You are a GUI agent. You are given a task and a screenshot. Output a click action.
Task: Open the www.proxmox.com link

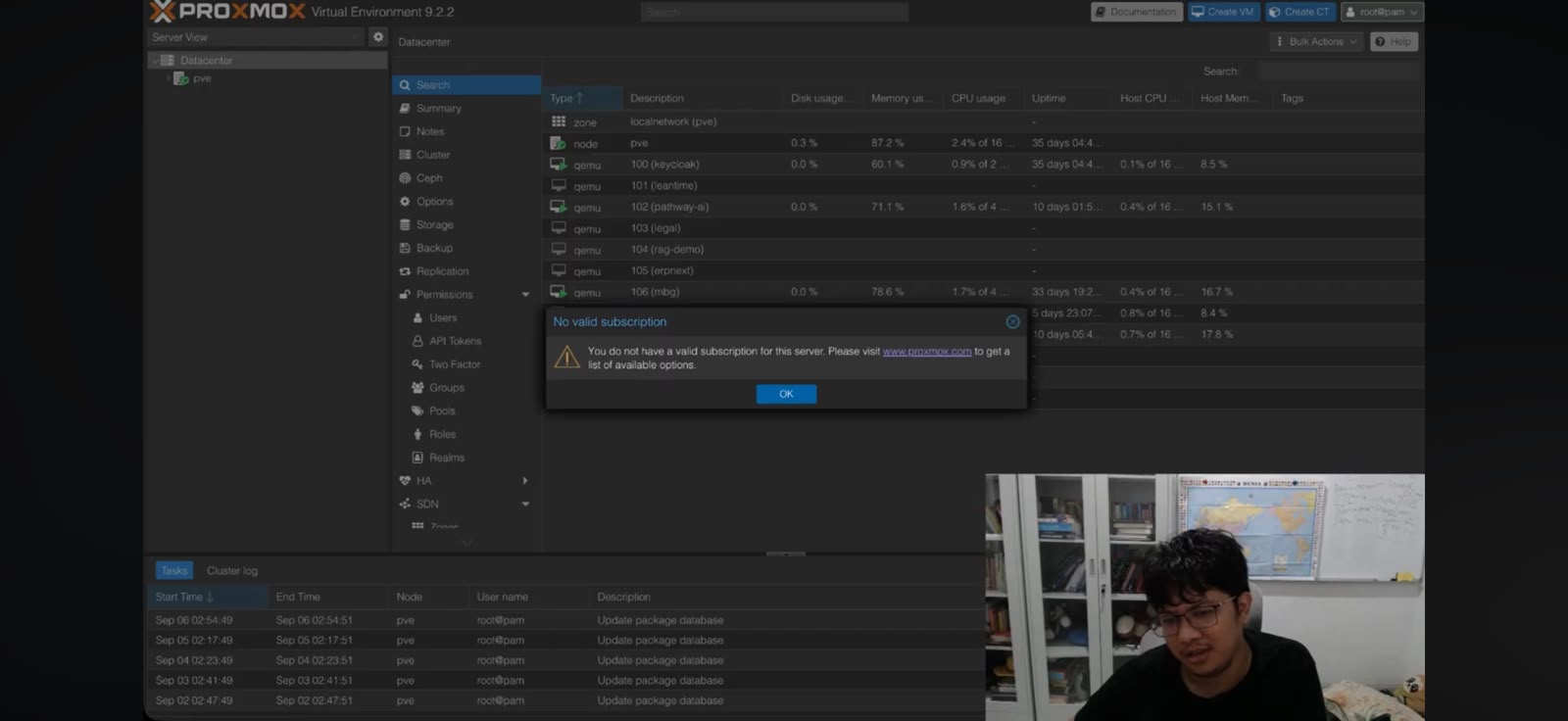926,351
